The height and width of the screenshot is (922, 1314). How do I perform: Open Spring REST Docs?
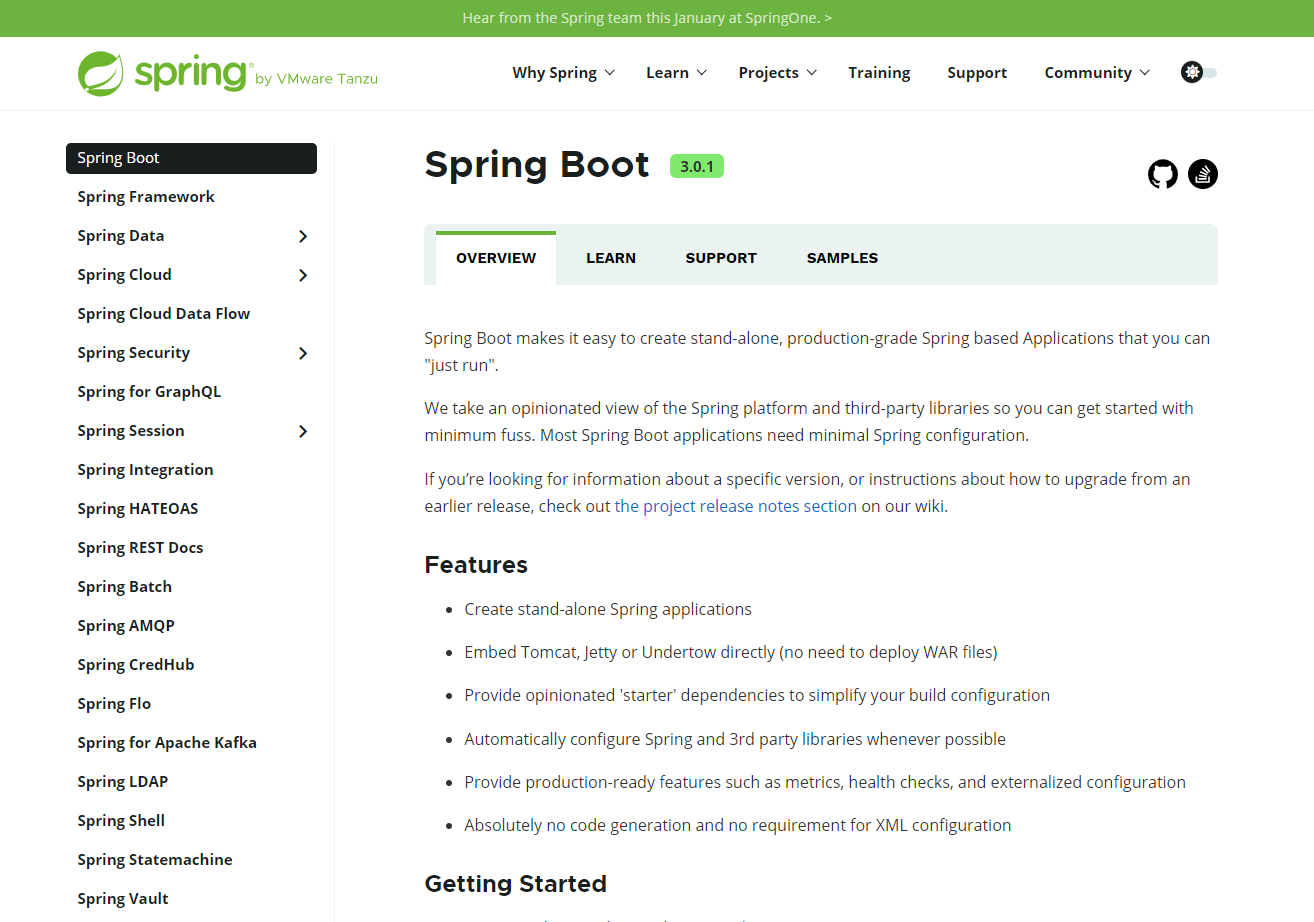click(x=140, y=548)
